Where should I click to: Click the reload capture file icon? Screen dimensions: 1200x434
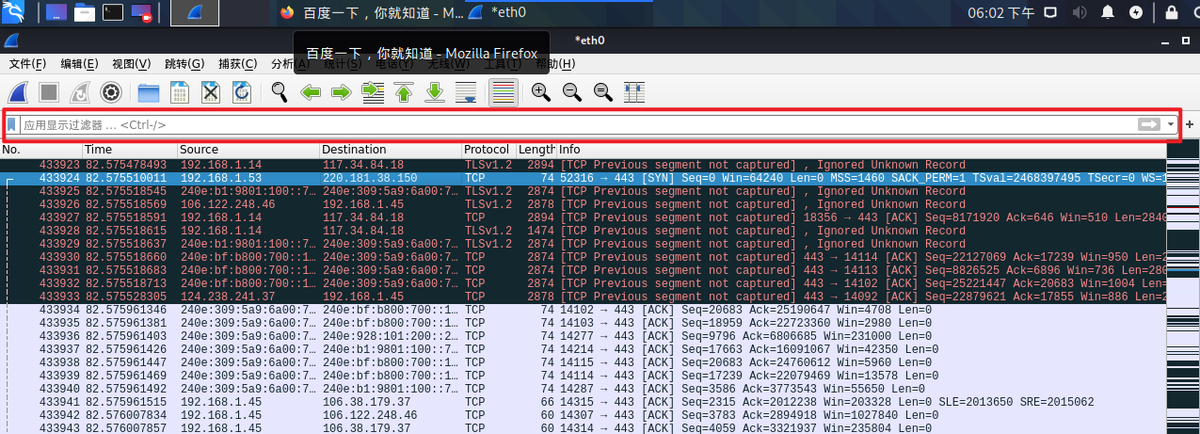pyautogui.click(x=242, y=92)
